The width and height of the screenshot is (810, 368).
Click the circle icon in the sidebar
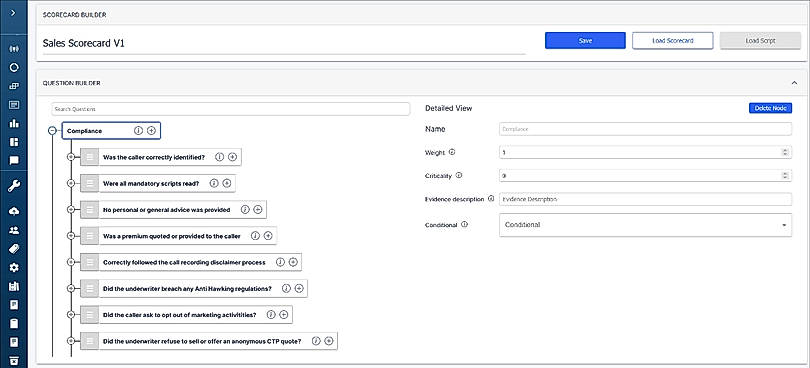coord(14,67)
